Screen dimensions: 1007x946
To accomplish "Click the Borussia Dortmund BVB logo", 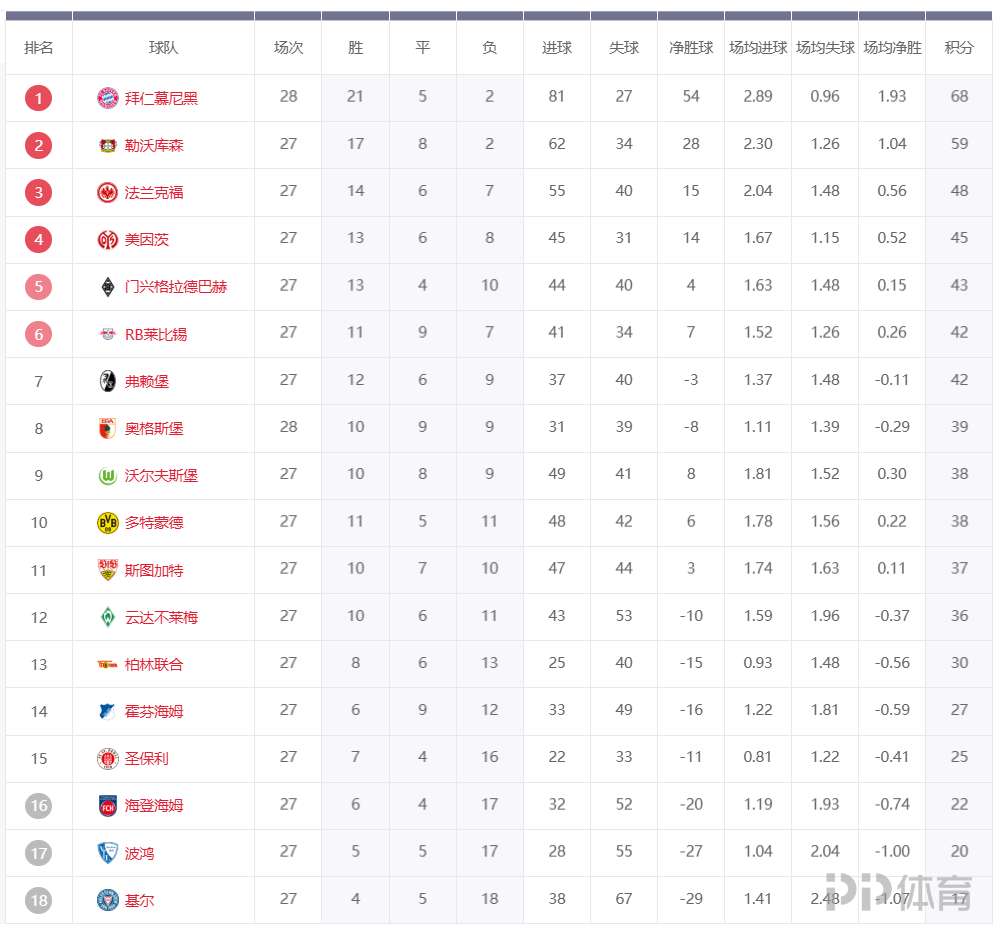I will point(107,523).
